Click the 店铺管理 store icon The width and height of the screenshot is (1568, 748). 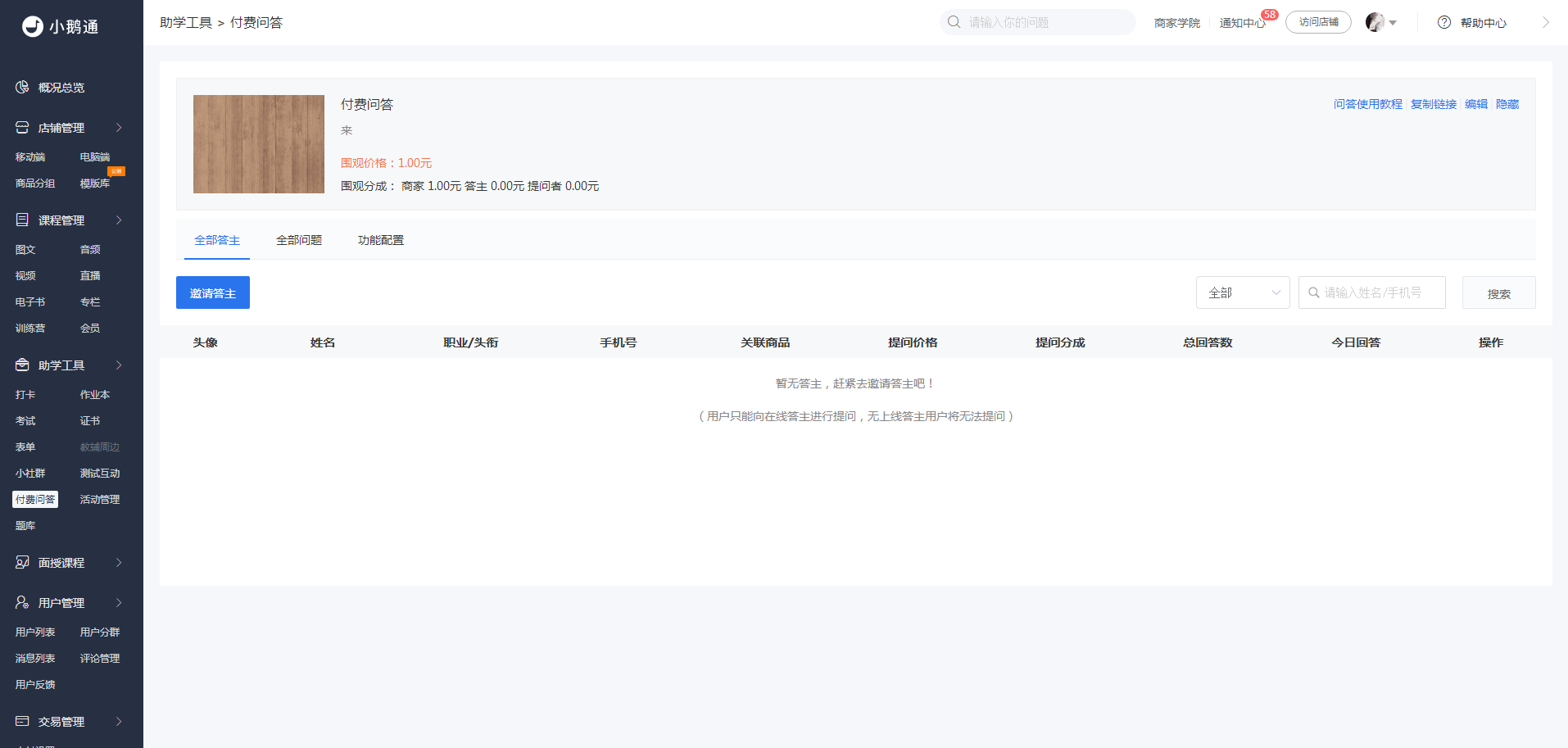coord(22,127)
